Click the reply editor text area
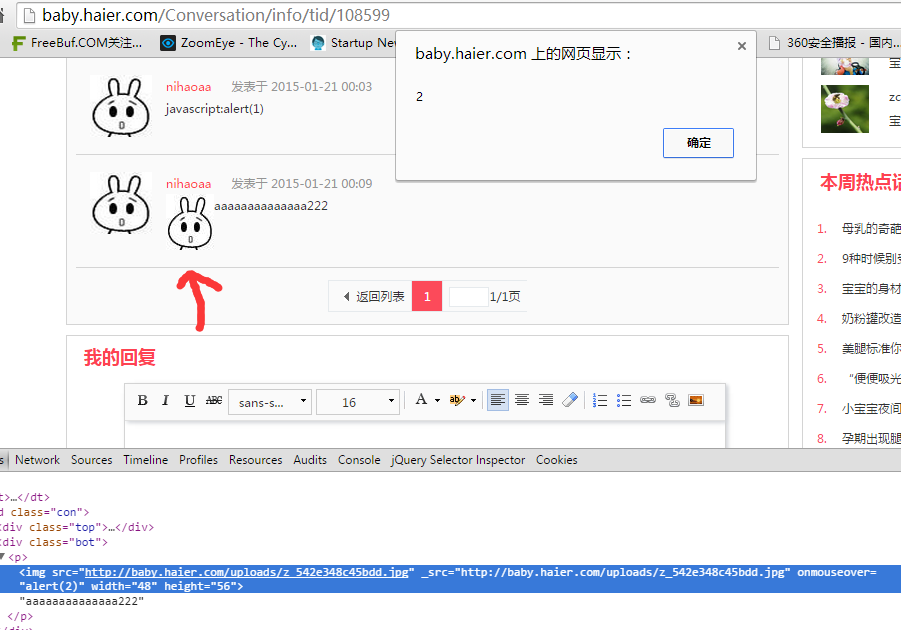 coord(425,435)
